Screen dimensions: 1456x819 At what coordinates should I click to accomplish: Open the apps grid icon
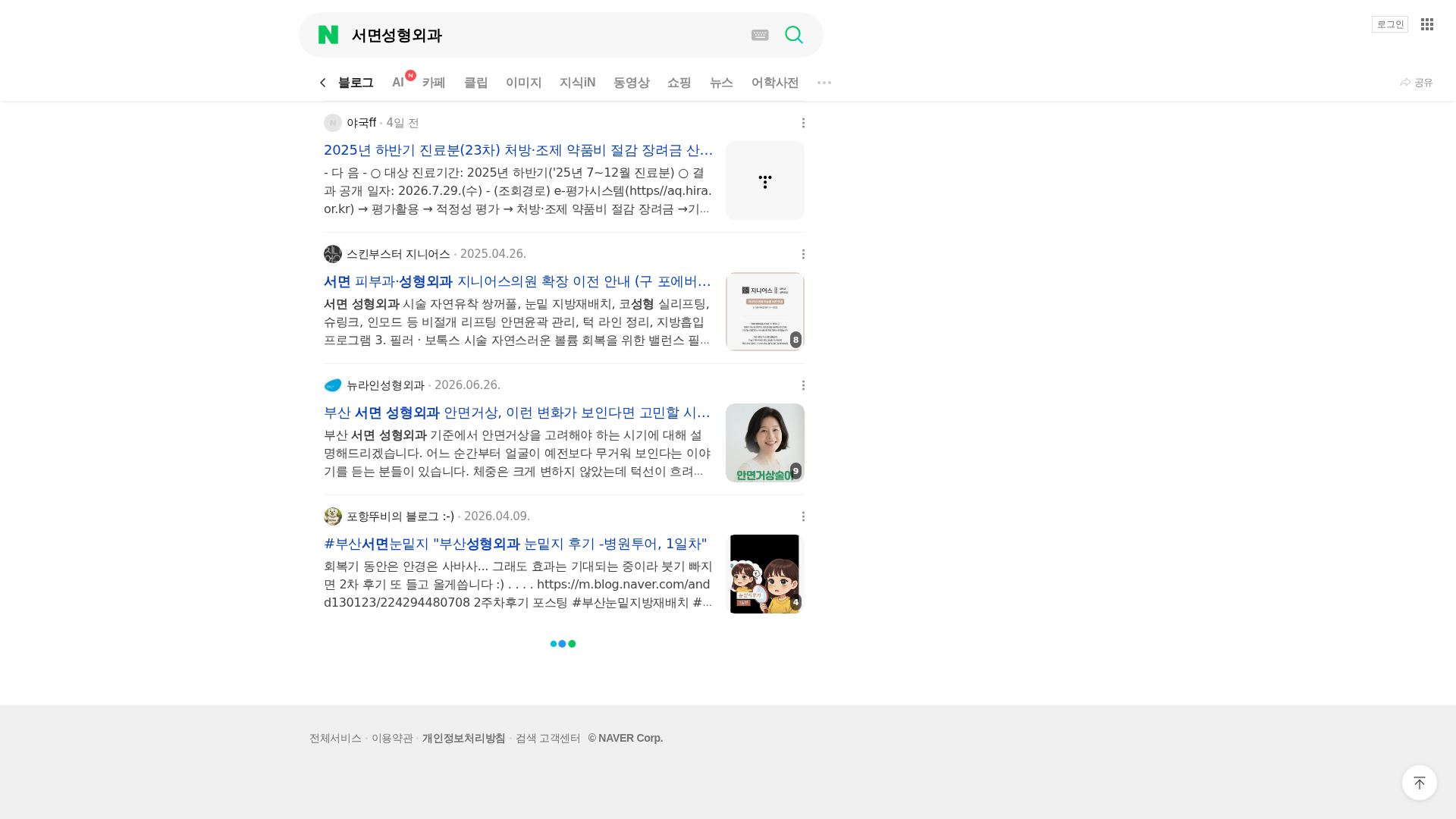point(1427,24)
